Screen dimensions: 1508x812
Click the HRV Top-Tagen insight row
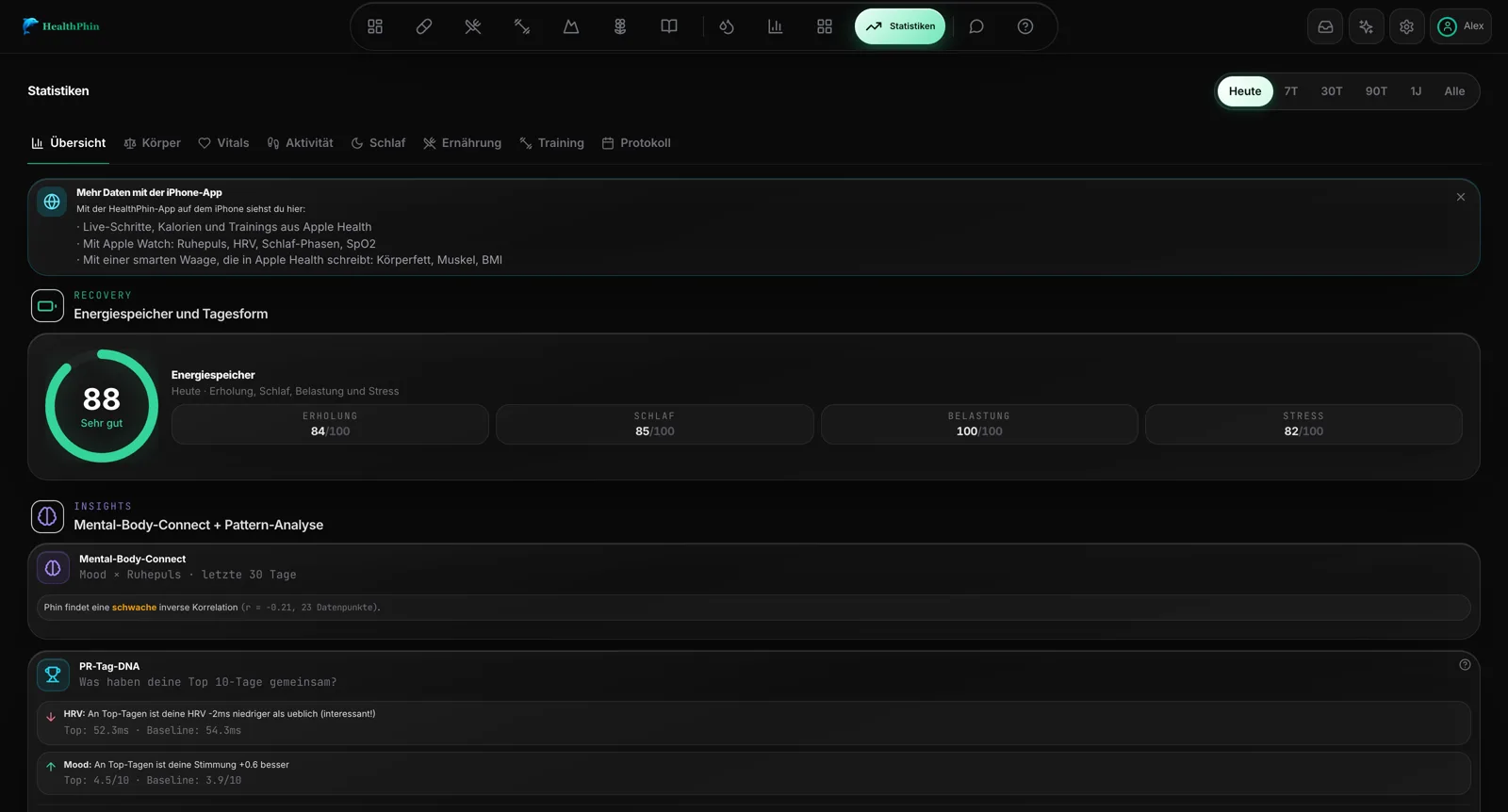pyautogui.click(x=754, y=723)
